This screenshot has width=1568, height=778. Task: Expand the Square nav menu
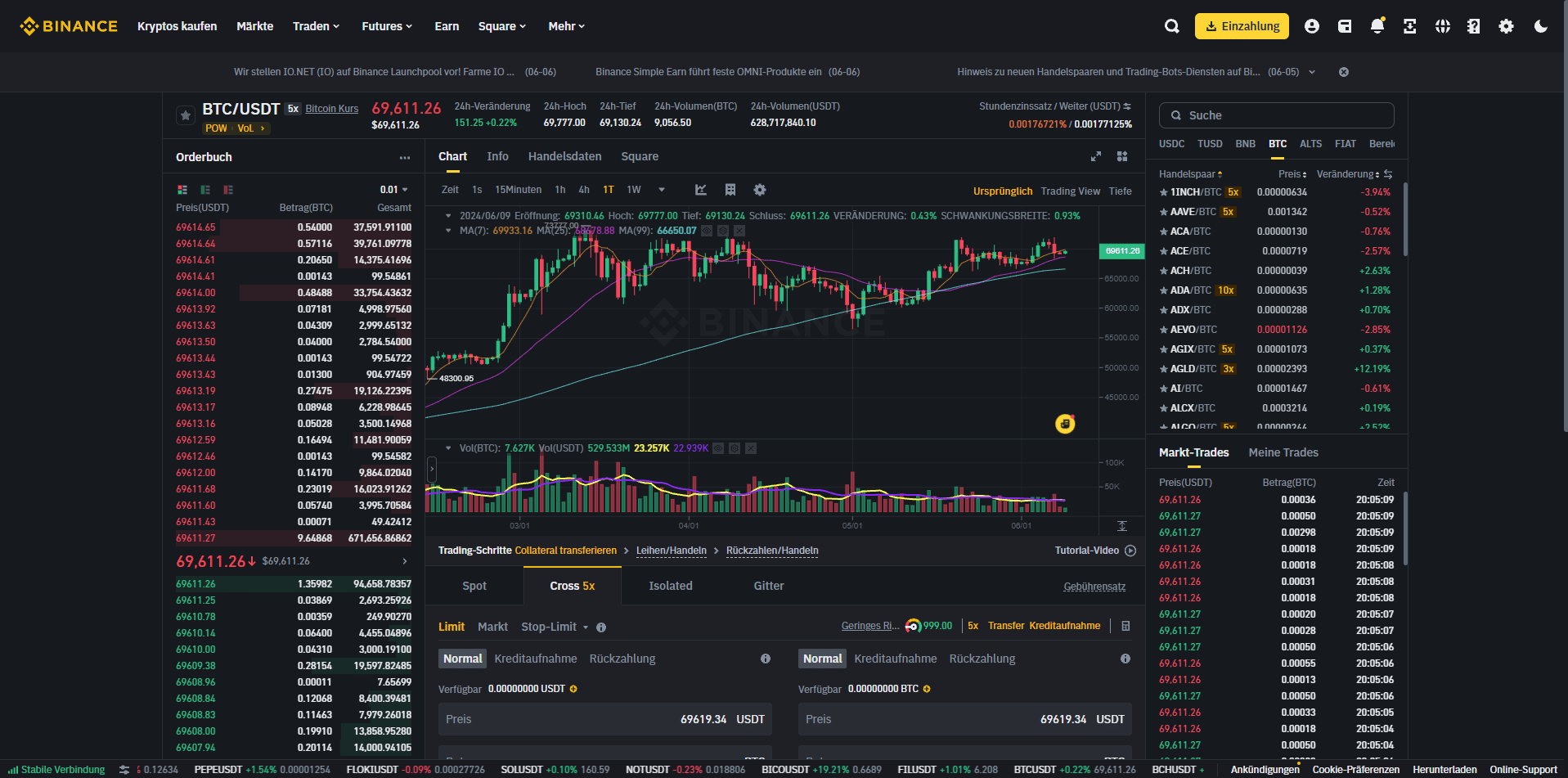coord(502,26)
